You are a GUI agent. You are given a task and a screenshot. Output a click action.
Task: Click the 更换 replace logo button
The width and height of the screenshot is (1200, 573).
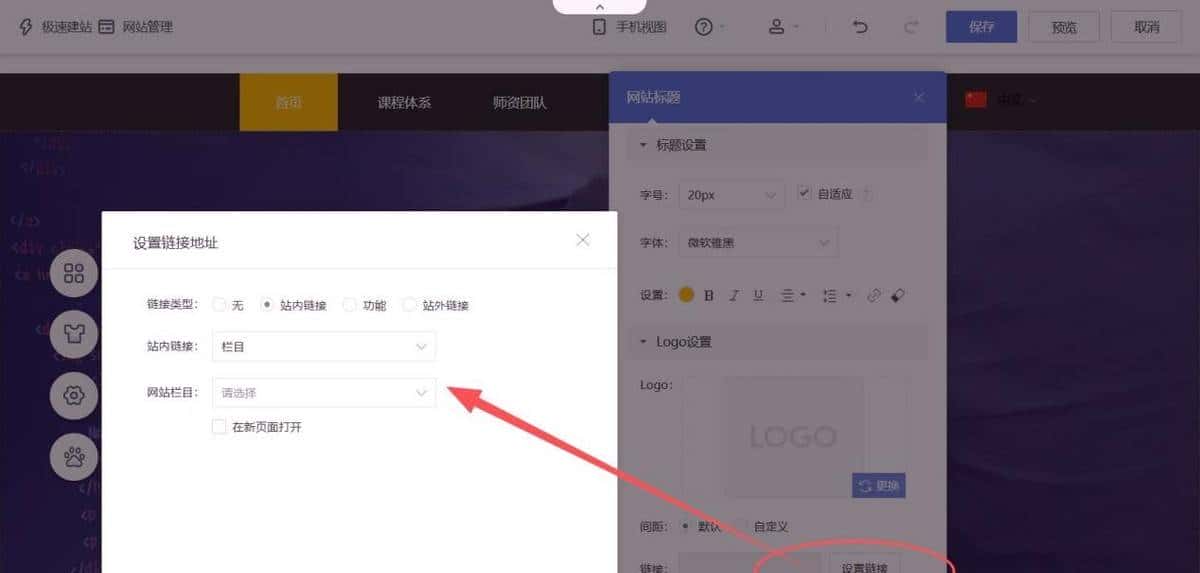click(x=878, y=486)
